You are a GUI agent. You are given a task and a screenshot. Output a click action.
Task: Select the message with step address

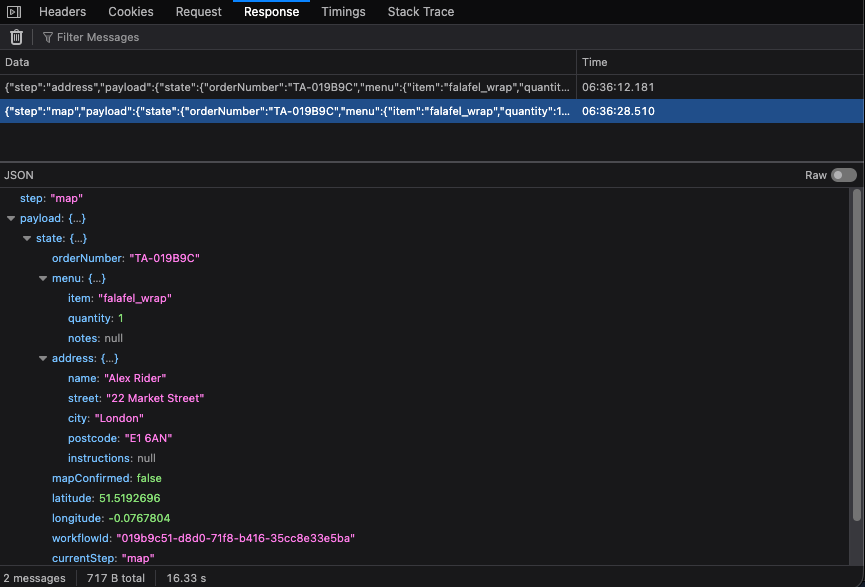[288, 87]
